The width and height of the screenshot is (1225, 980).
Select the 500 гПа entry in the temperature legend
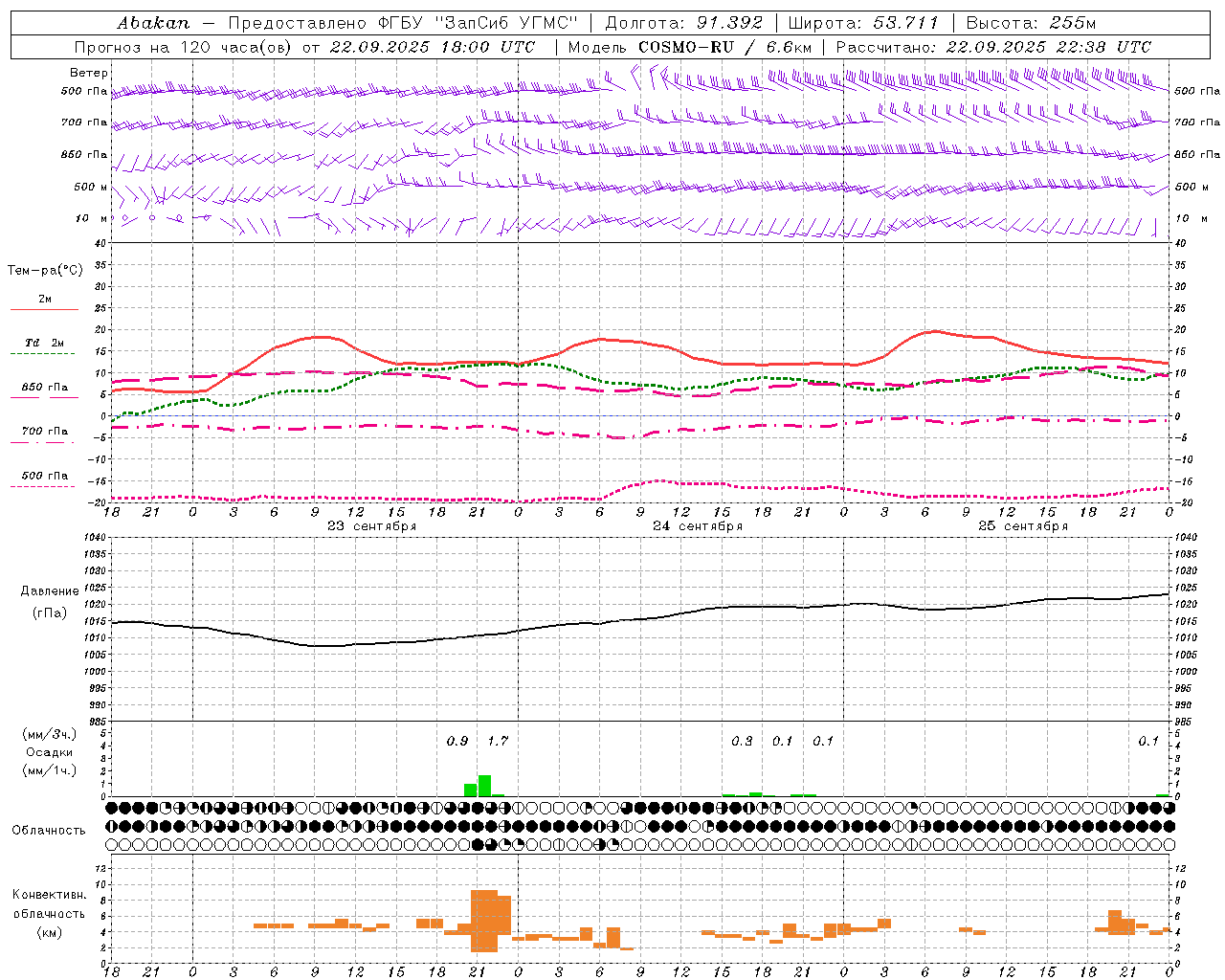coord(45,476)
